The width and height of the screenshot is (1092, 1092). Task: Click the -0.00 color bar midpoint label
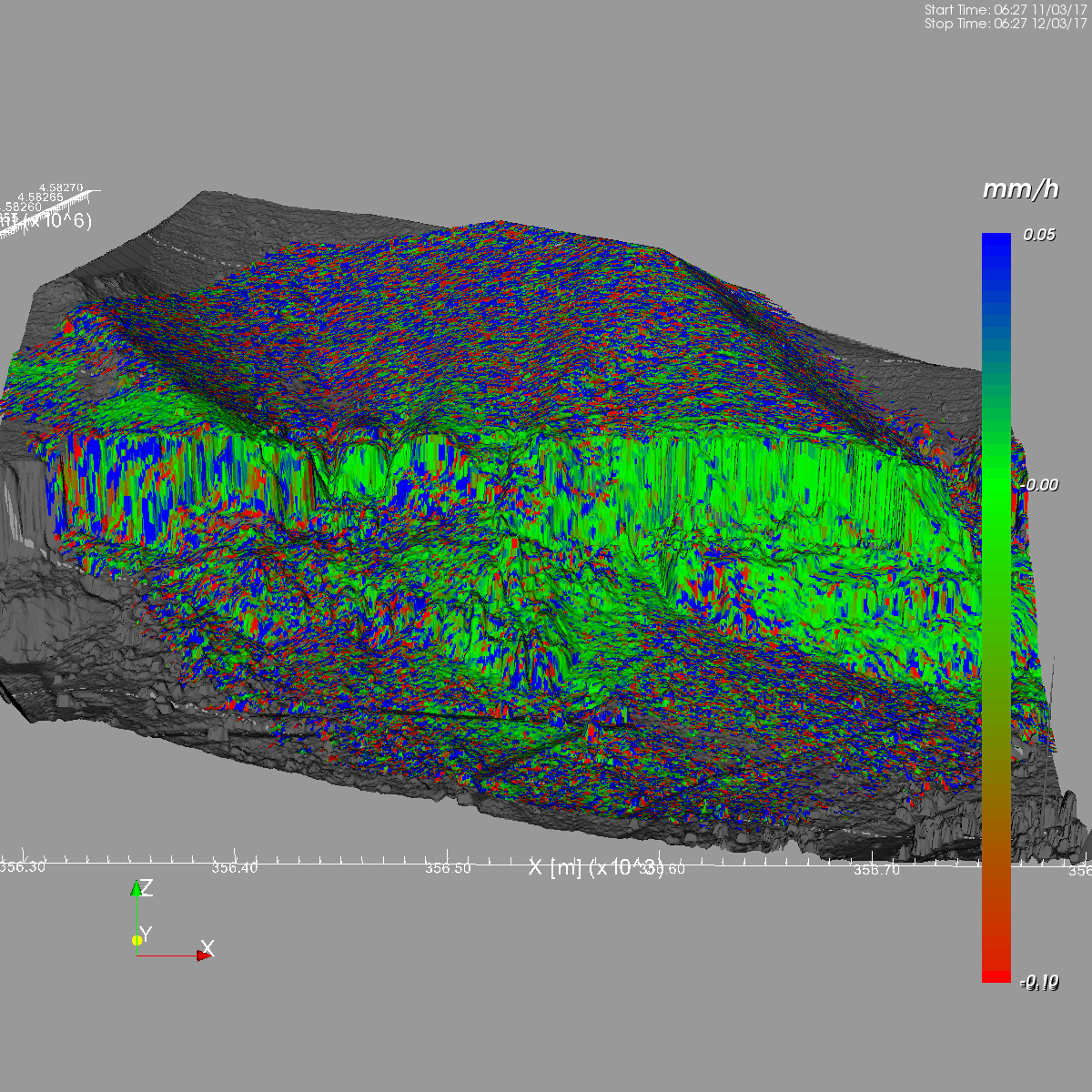click(x=1038, y=485)
